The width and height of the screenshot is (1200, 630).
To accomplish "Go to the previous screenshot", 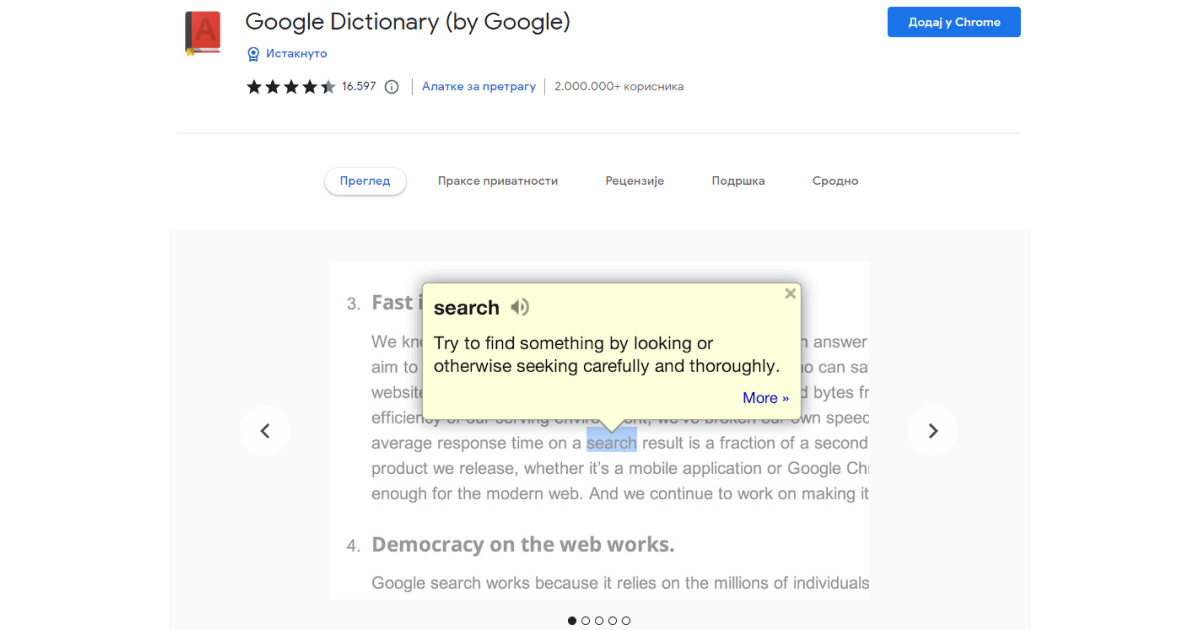I will click(x=265, y=431).
